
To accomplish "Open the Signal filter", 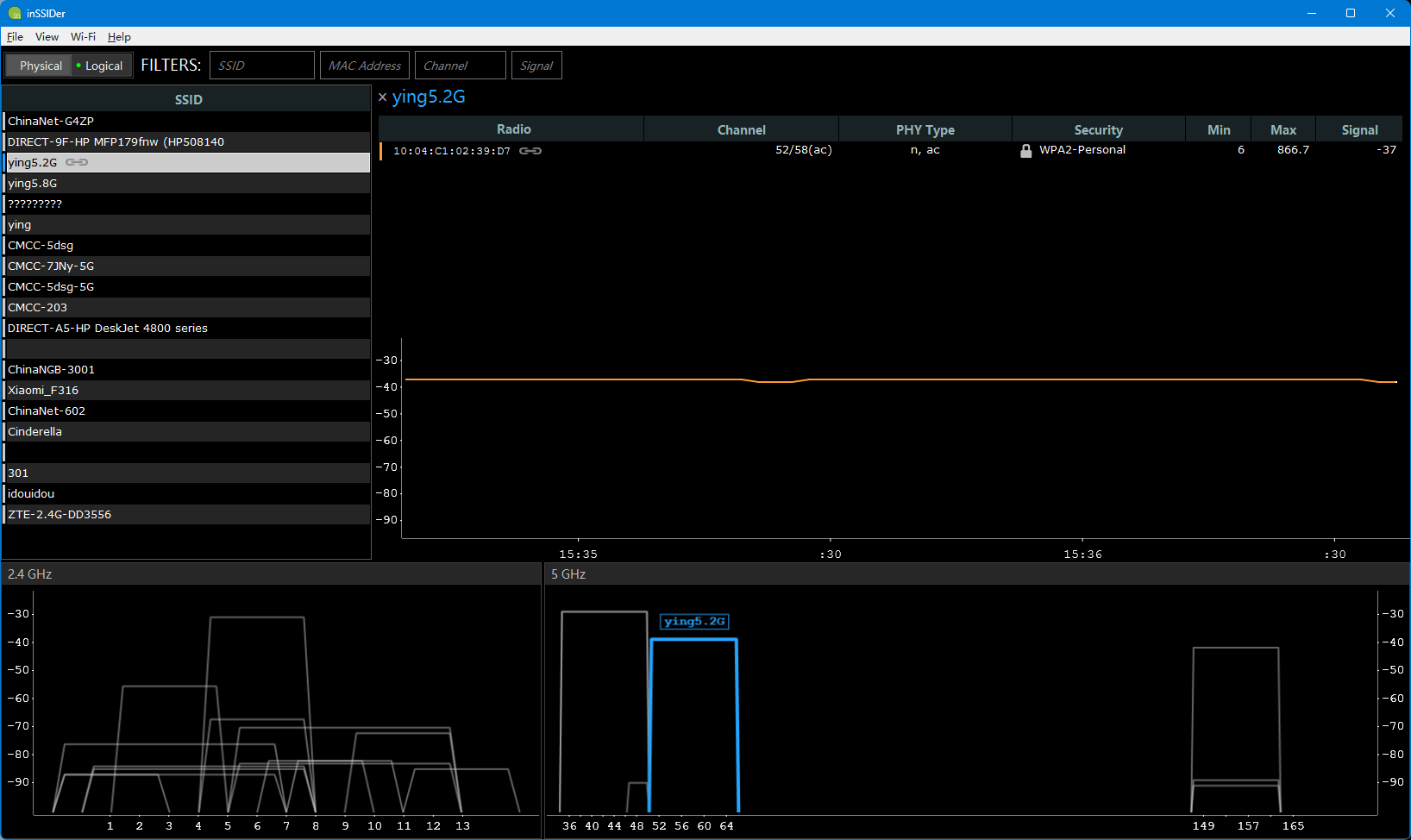I will click(536, 66).
